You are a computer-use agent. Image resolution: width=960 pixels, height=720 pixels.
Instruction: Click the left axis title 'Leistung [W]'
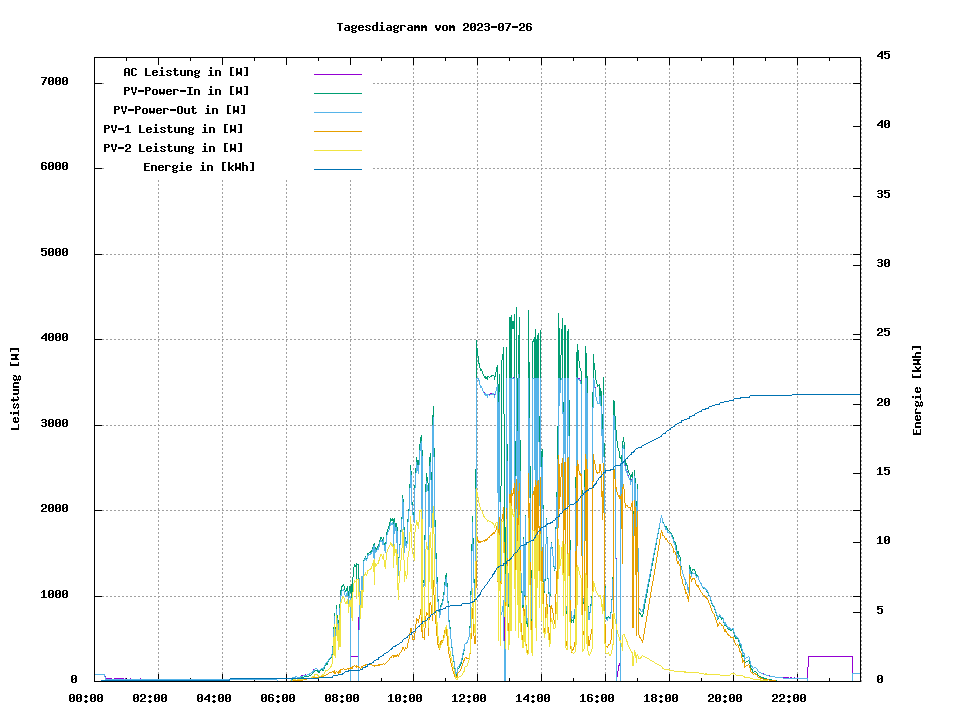[16, 388]
